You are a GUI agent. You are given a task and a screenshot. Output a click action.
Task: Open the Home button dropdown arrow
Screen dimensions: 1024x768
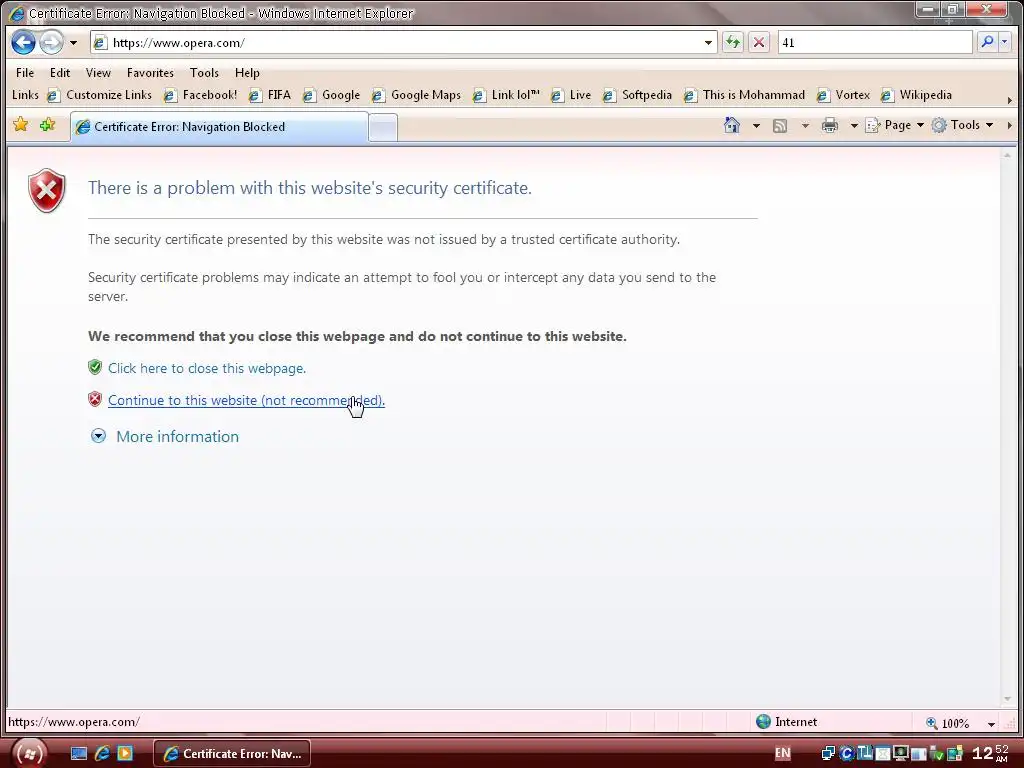click(x=756, y=125)
